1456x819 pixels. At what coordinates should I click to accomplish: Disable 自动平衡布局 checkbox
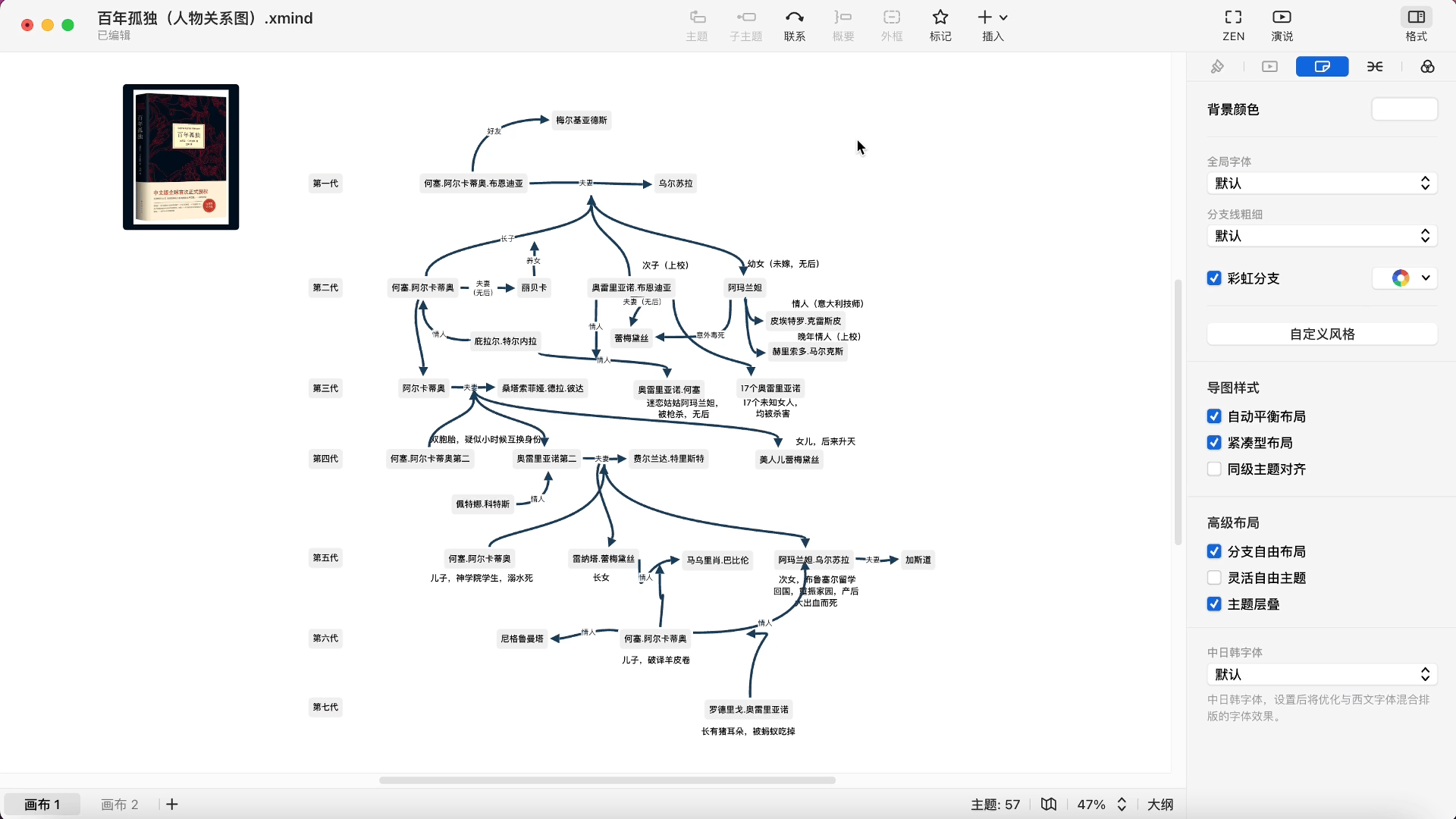(1214, 416)
